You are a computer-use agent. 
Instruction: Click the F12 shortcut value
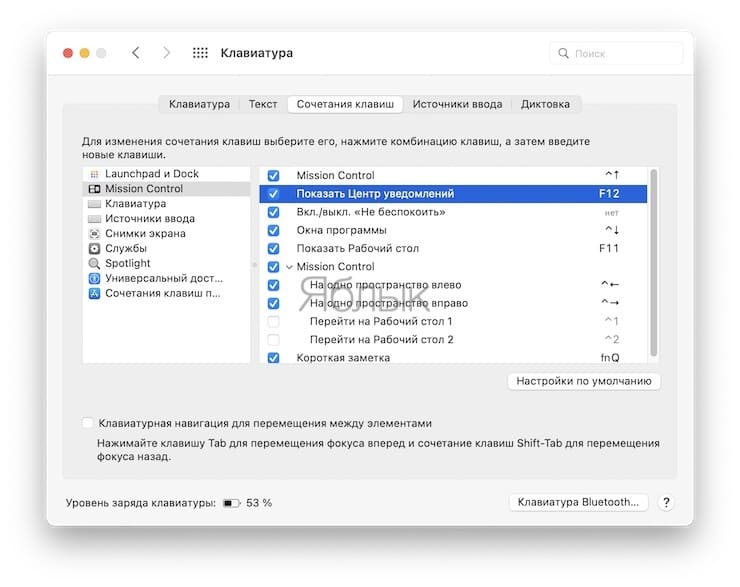coord(609,194)
